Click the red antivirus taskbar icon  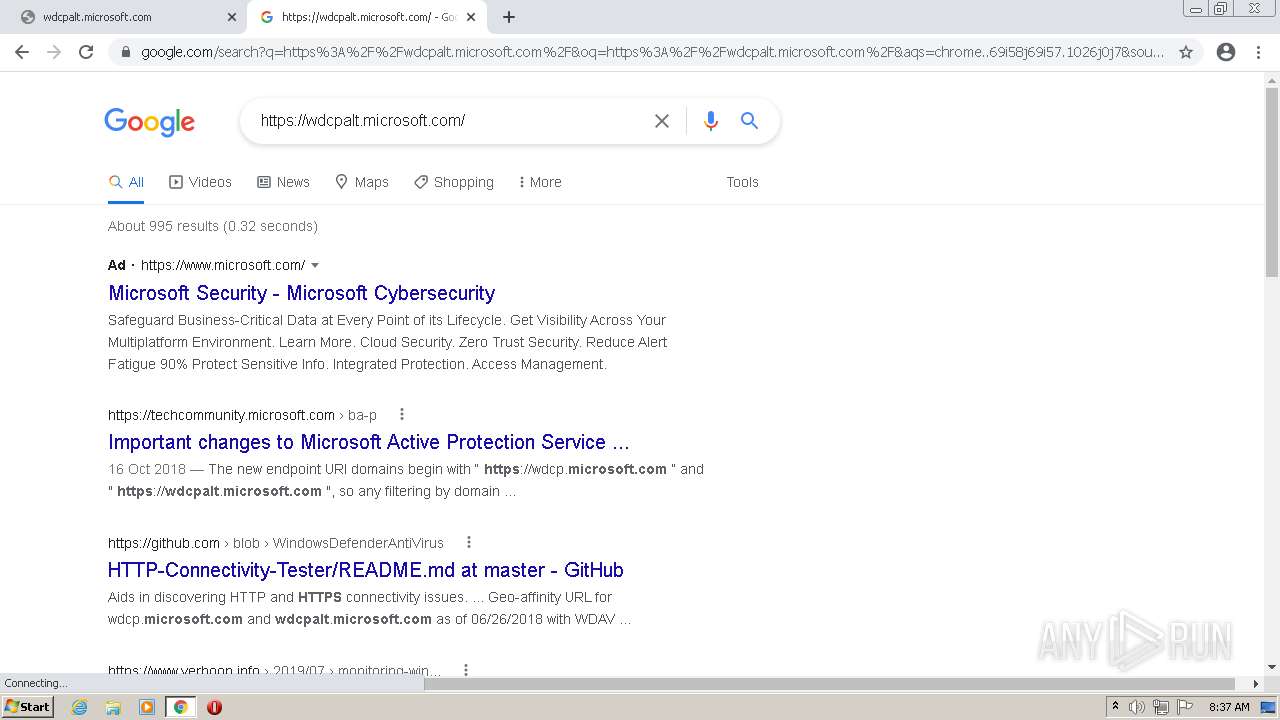[x=214, y=707]
